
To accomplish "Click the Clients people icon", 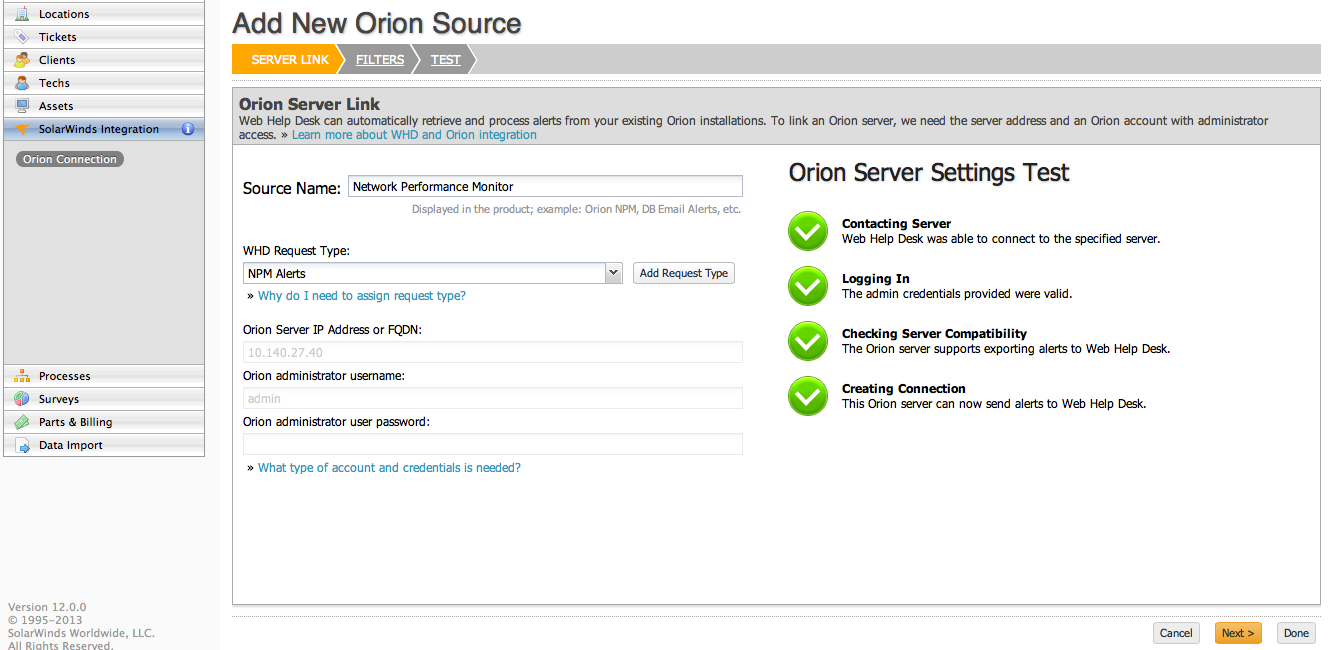I will [x=22, y=60].
